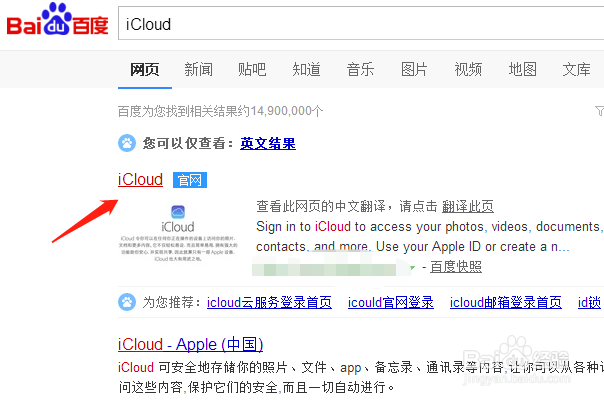Select the 音乐 tab

(360, 69)
